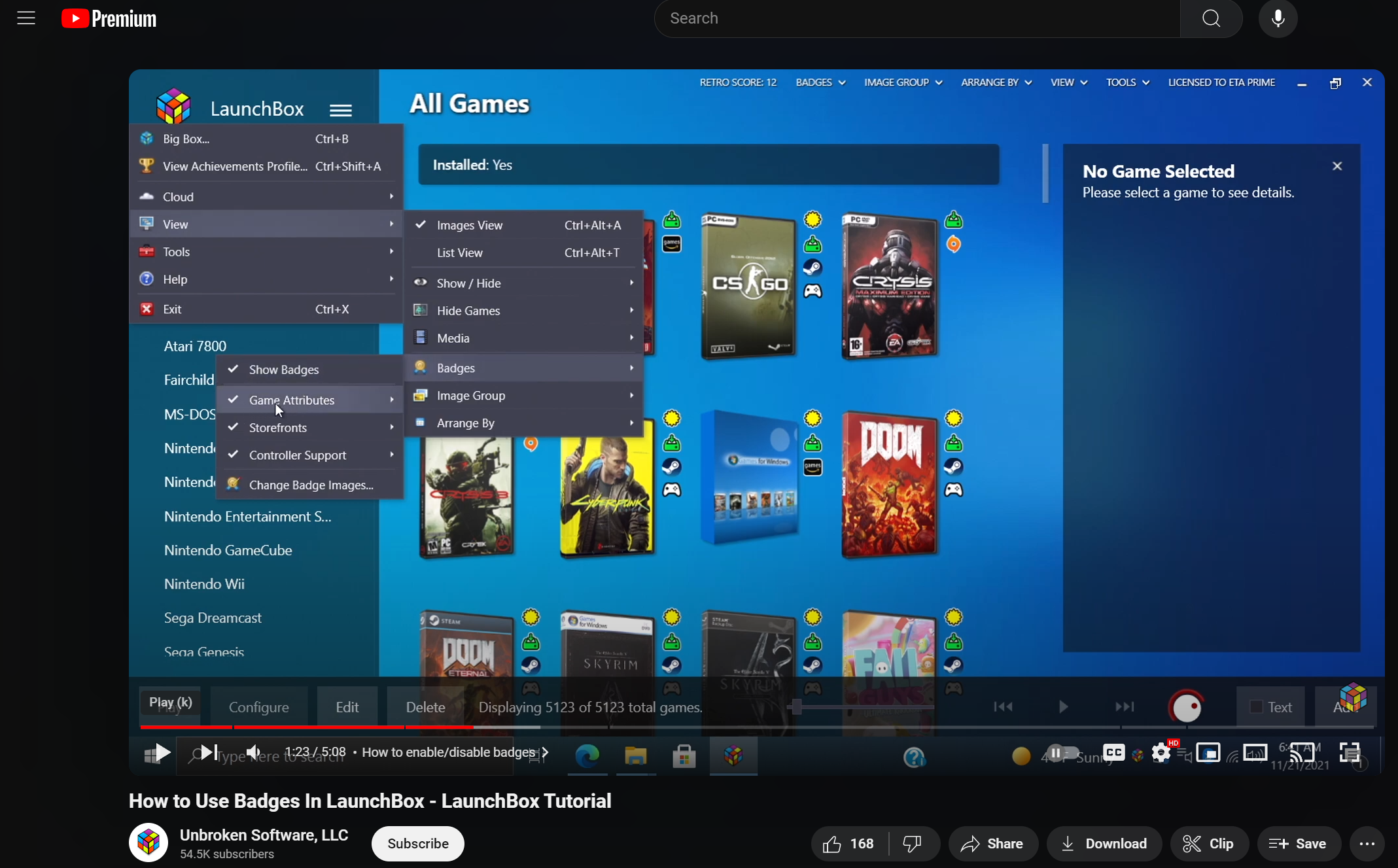Choose Big Box... from the menu

tap(266, 139)
